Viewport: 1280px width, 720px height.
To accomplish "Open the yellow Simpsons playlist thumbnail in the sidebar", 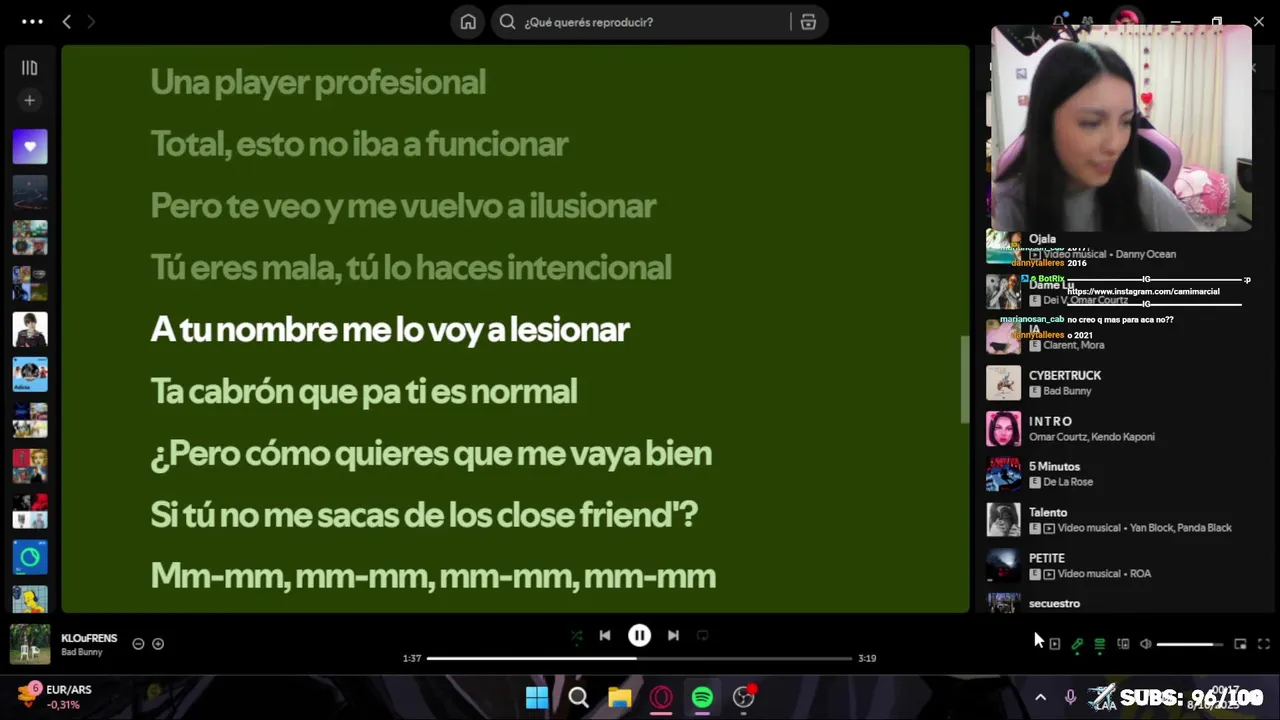I will coord(30,599).
